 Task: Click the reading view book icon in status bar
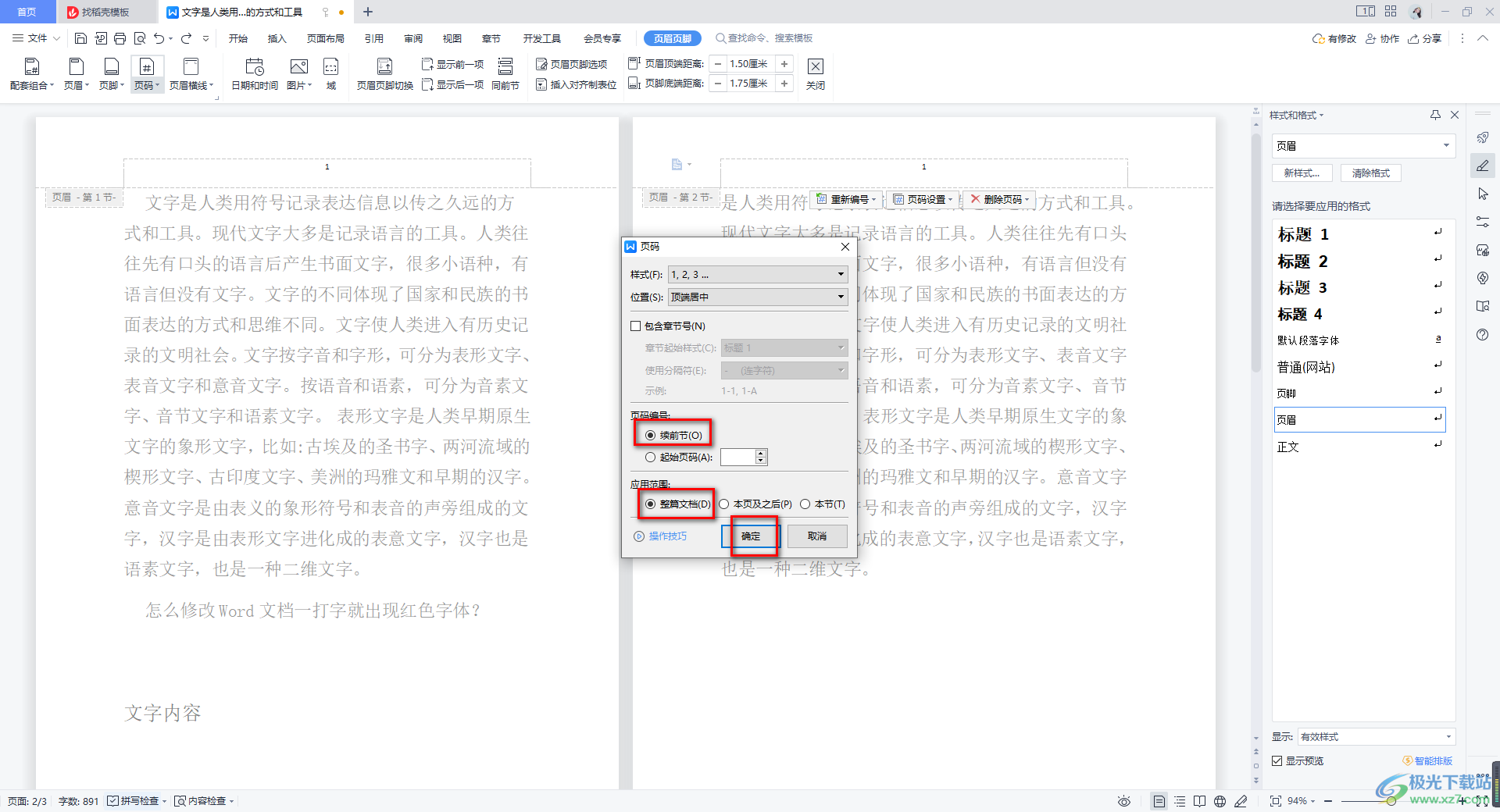(1200, 801)
